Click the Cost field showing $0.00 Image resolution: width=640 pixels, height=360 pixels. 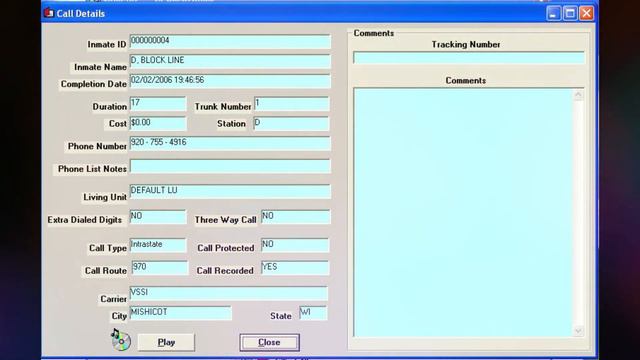(x=158, y=123)
